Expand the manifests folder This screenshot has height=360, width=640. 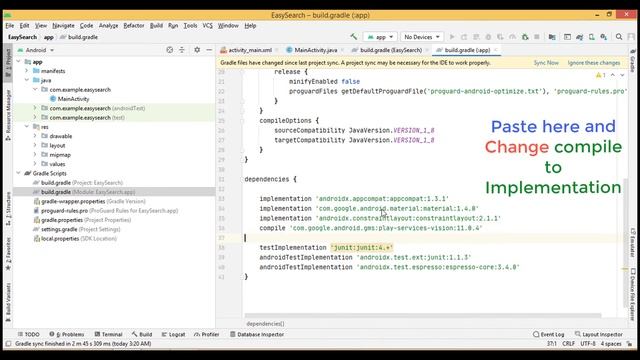point(27,71)
